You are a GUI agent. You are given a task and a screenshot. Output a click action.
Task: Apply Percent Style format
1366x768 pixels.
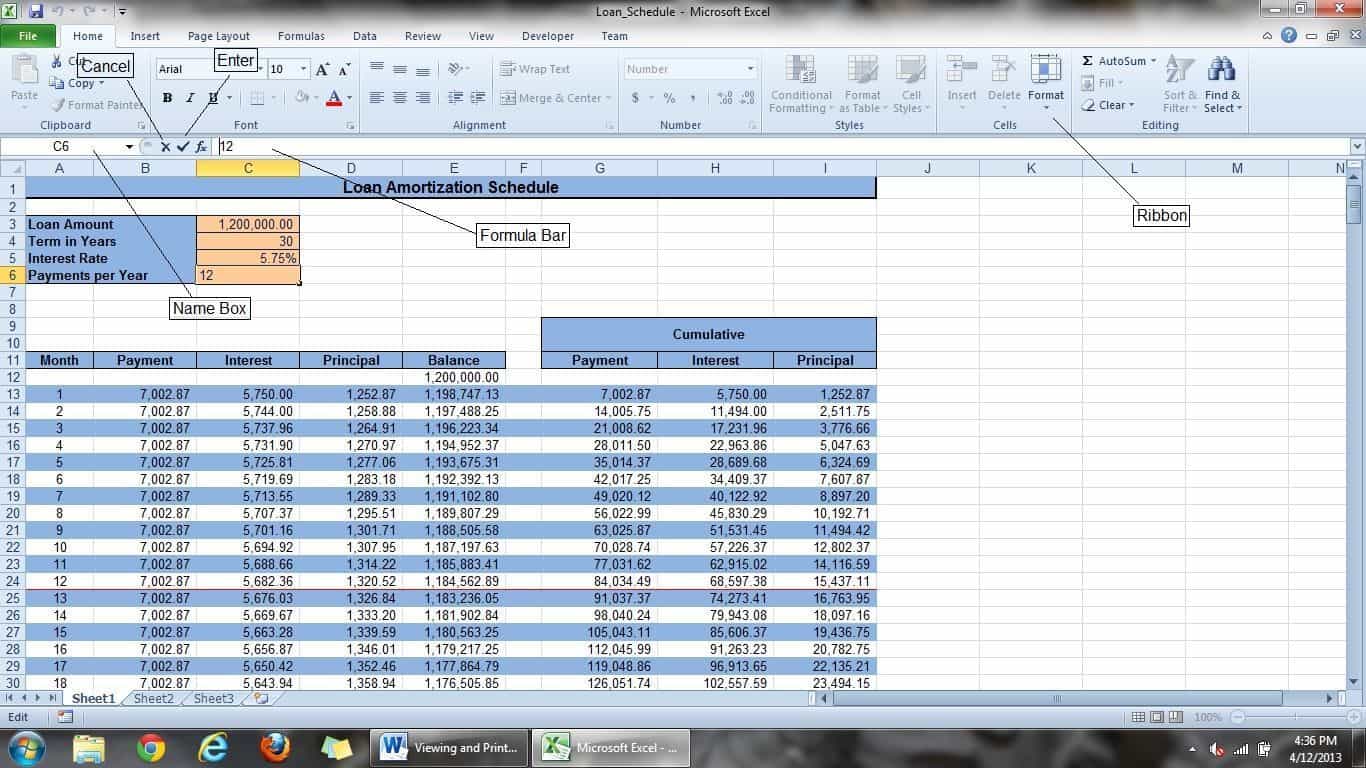pos(669,98)
